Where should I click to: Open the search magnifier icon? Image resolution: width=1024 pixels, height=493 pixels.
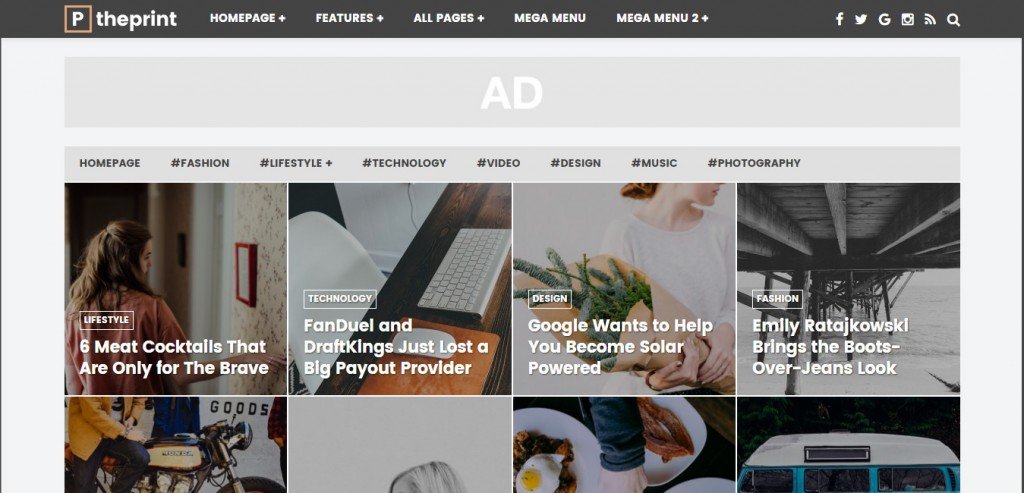coord(953,20)
